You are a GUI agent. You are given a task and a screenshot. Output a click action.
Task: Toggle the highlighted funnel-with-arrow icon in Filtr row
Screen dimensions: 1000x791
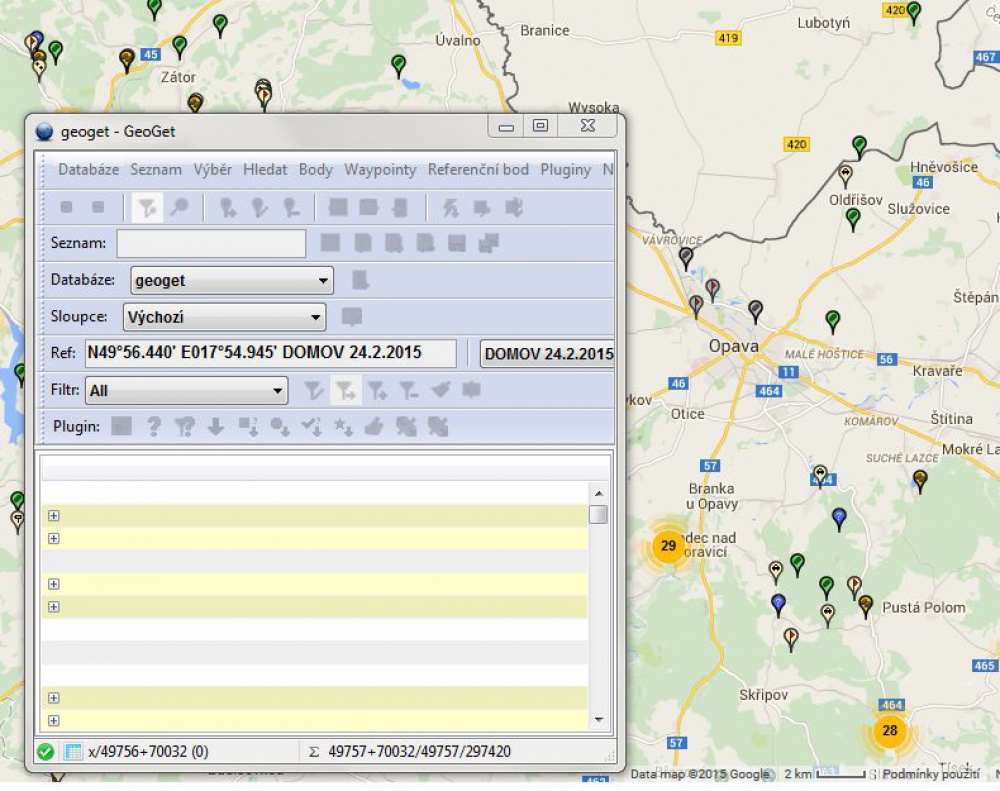click(346, 390)
